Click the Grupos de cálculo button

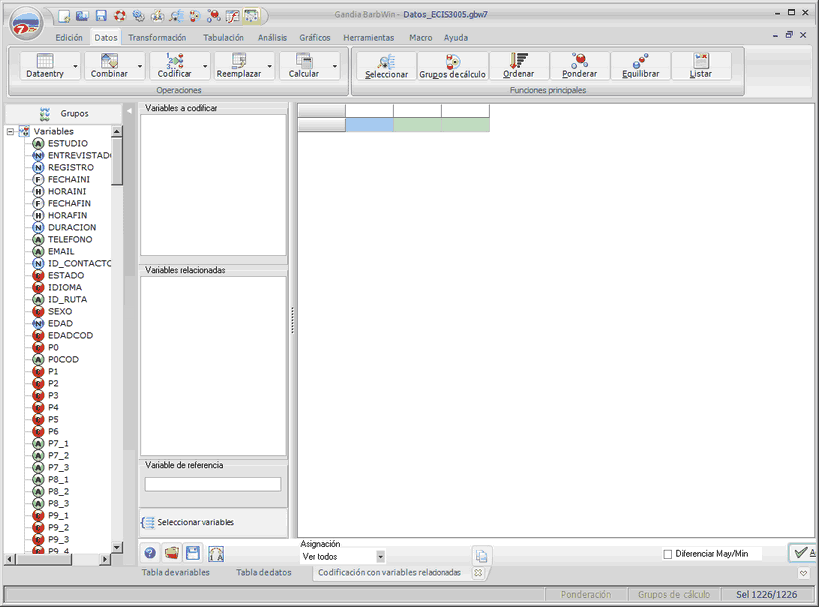click(x=452, y=66)
